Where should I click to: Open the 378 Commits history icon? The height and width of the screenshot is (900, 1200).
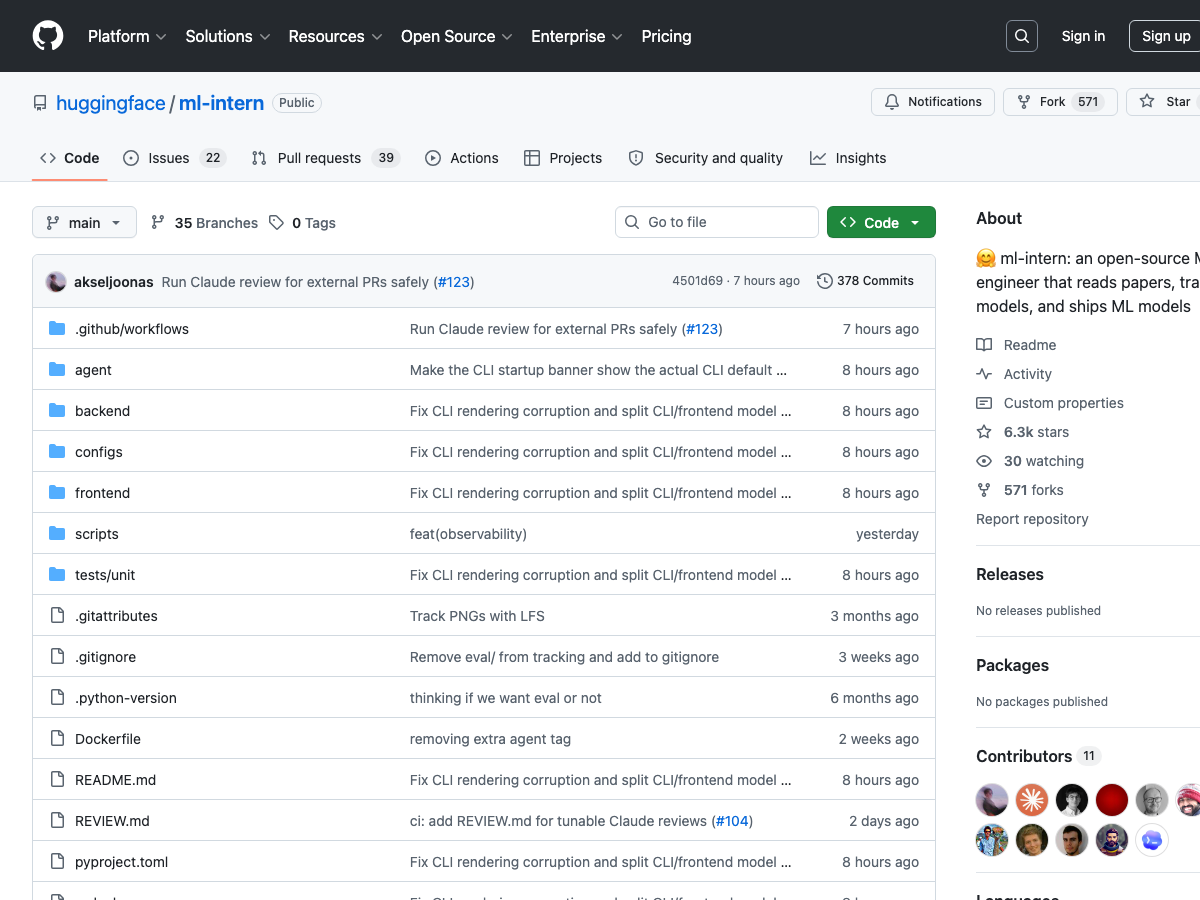tap(824, 281)
